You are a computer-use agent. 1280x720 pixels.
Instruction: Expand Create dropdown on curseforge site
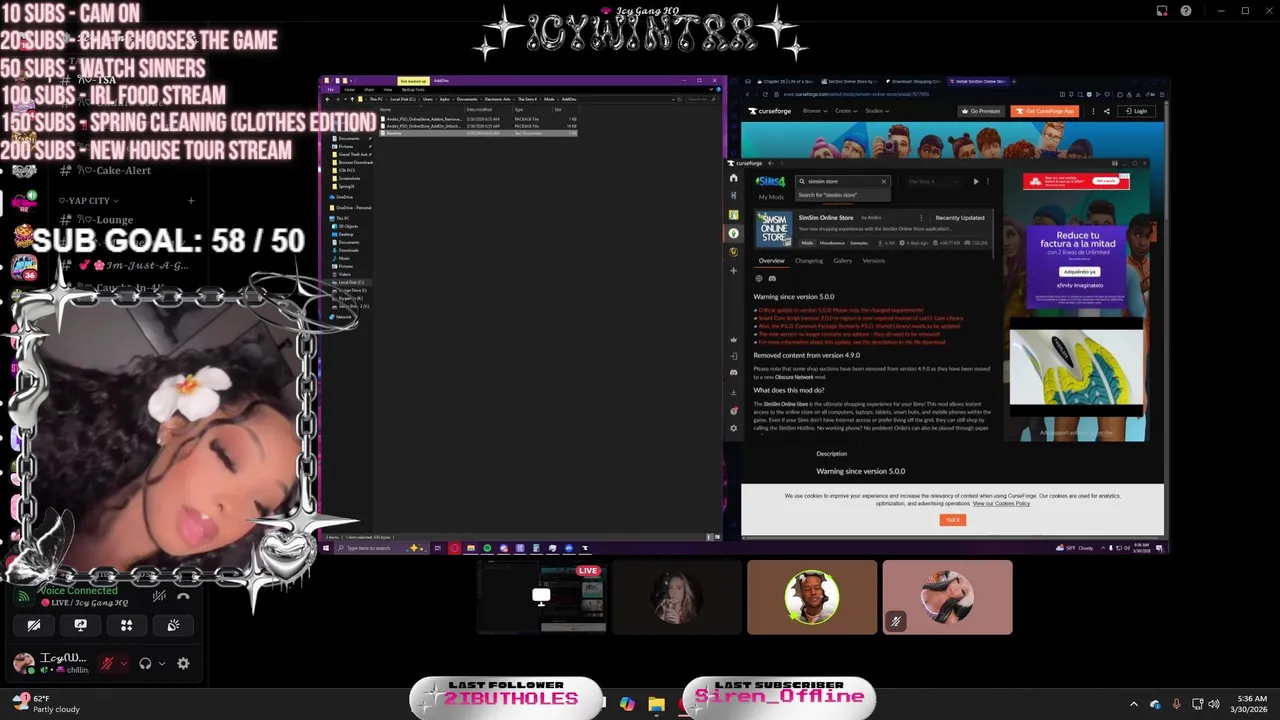coord(846,111)
